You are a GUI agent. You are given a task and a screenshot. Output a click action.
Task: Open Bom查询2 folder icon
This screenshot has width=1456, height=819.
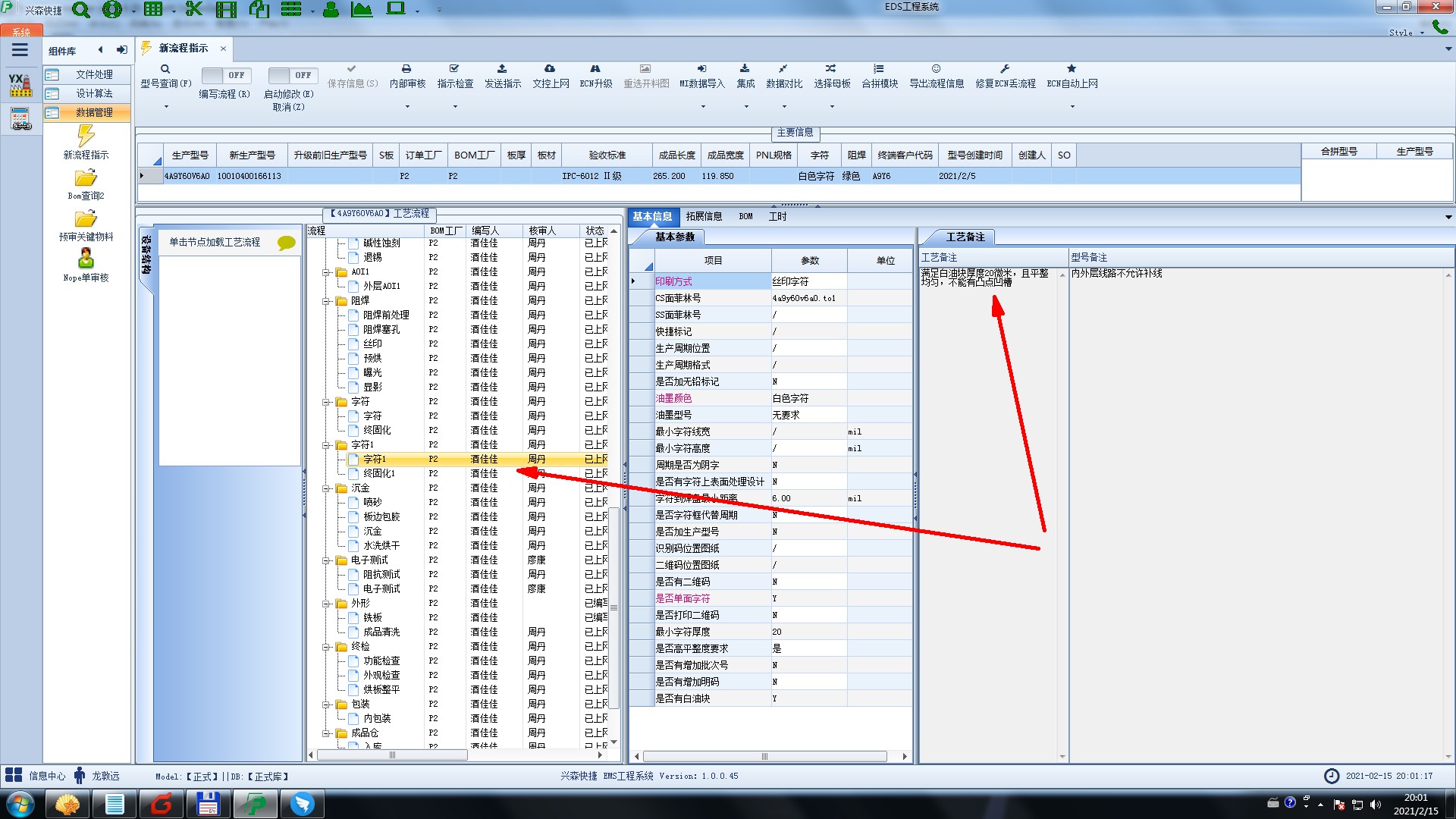[x=86, y=179]
